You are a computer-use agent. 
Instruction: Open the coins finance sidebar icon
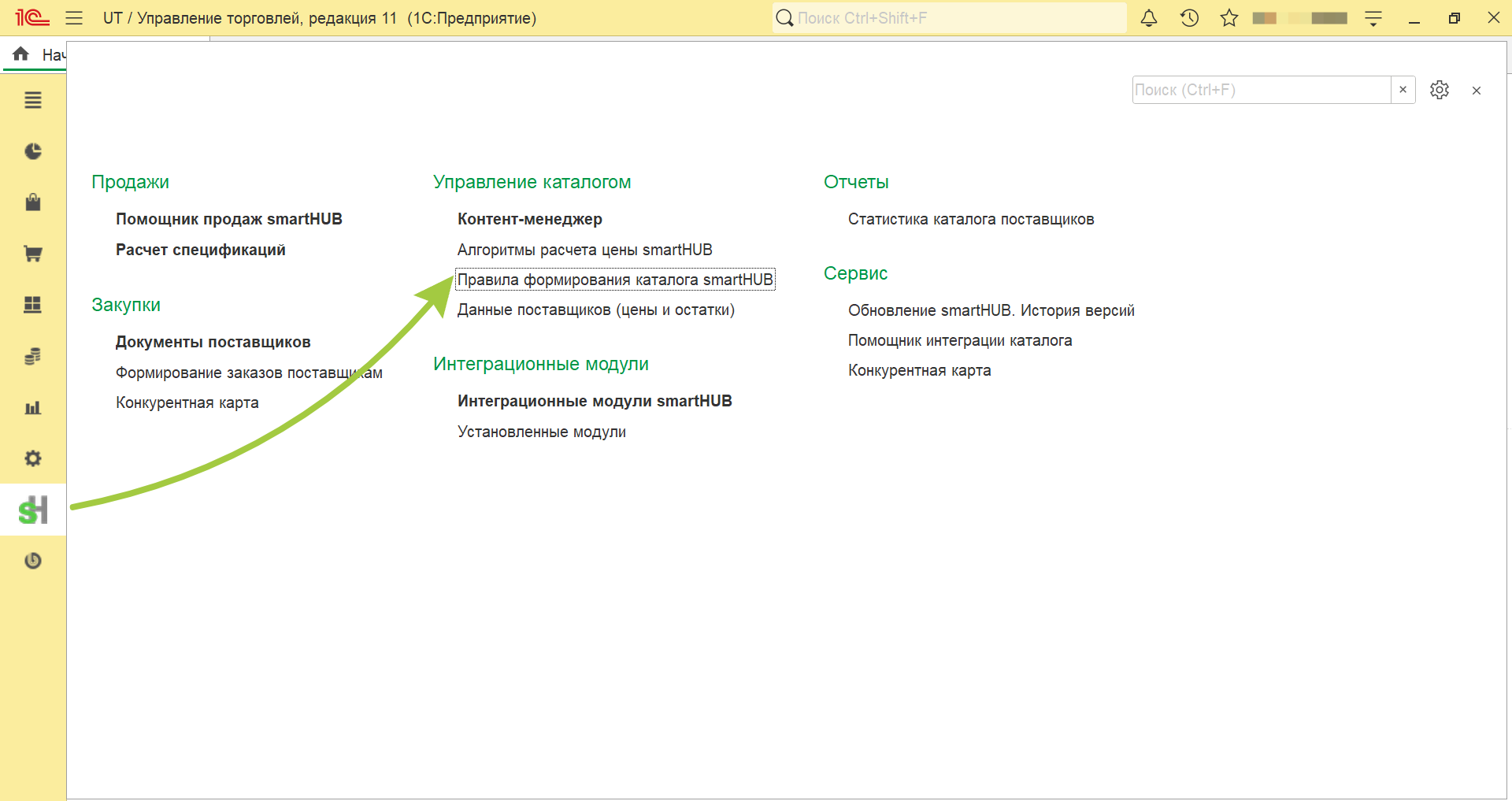33,356
